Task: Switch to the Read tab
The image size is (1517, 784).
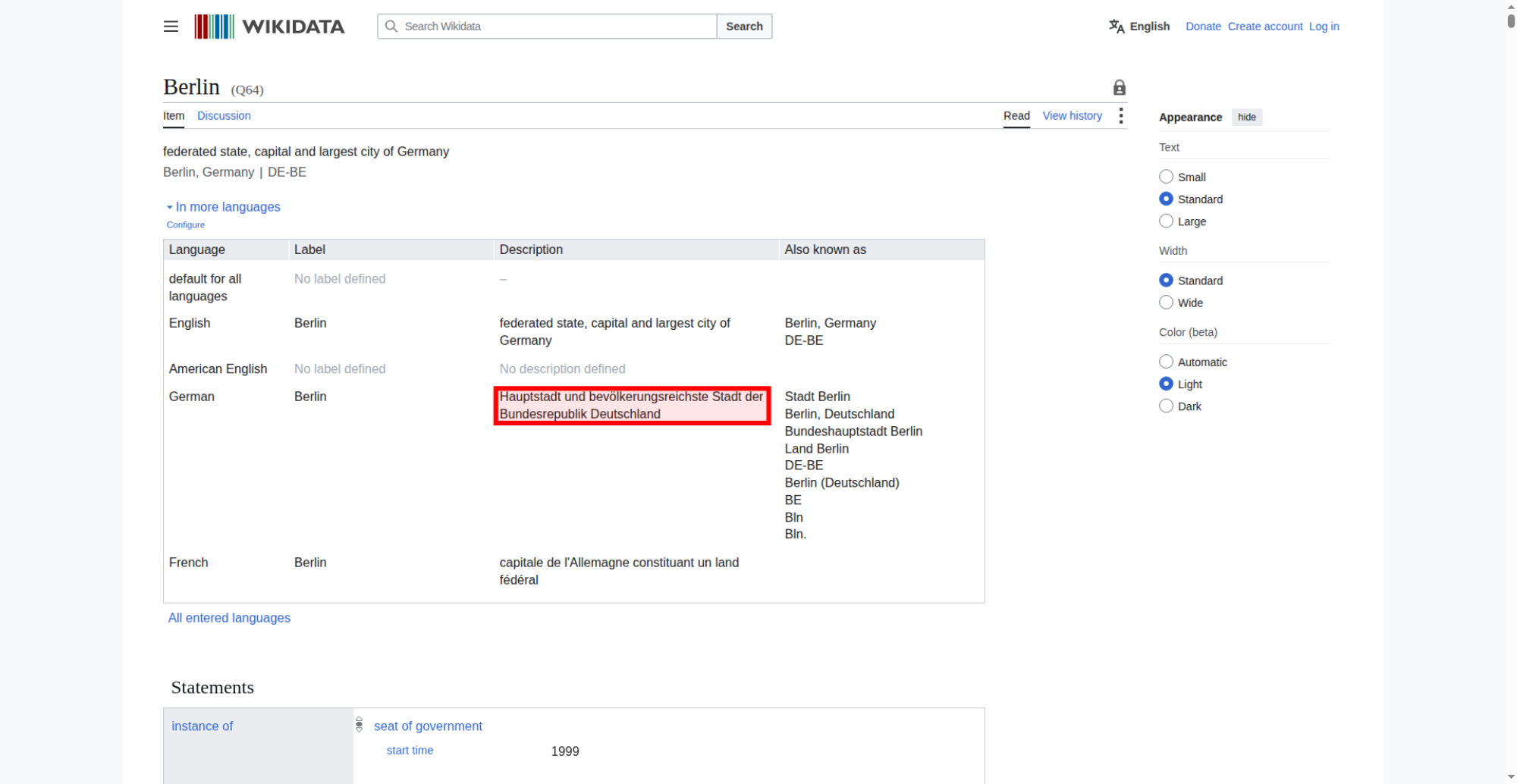Action: click(x=1016, y=116)
